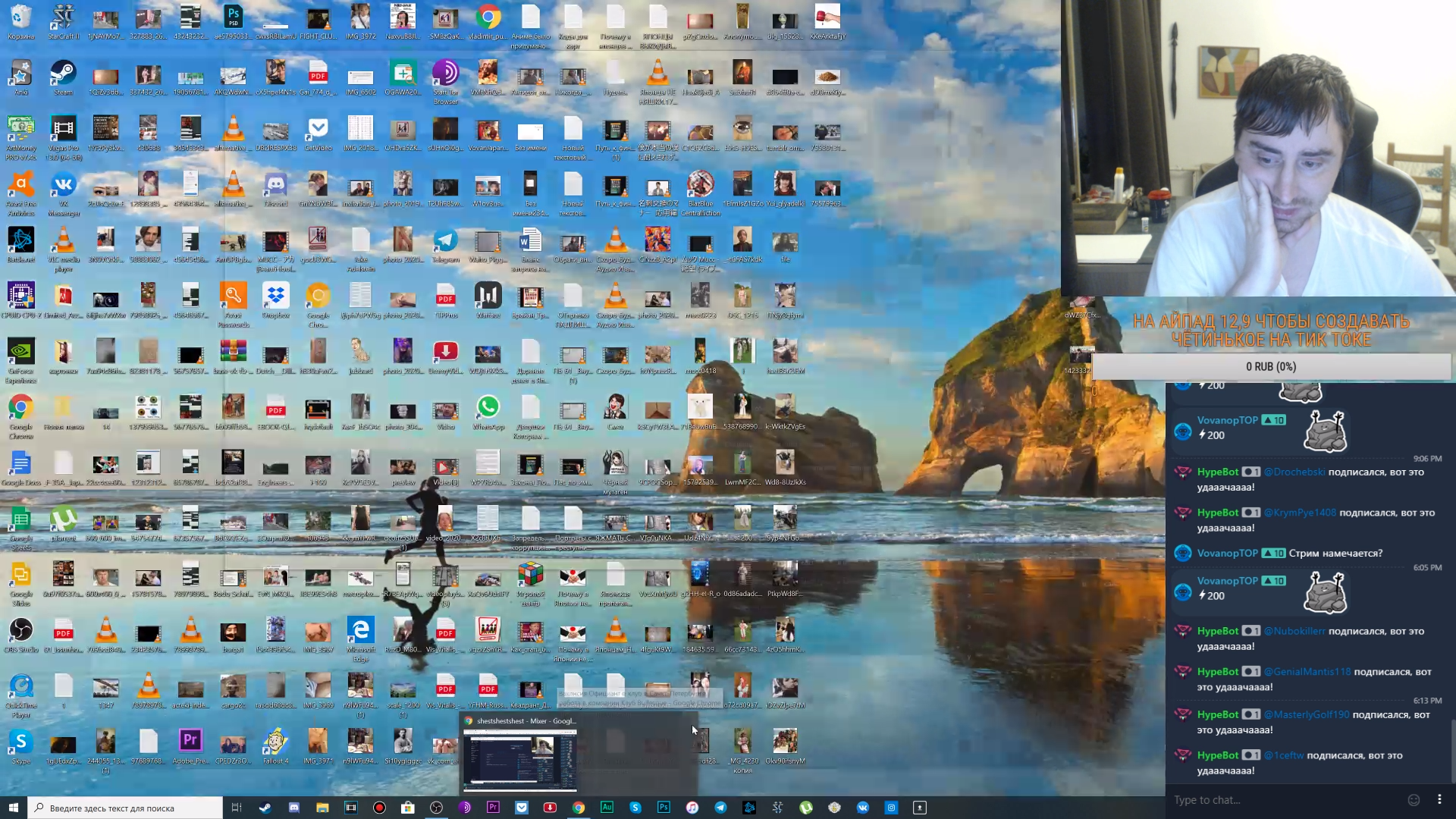The image size is (1456, 819).
Task: Open Telegram from the taskbar
Action: pos(720,808)
